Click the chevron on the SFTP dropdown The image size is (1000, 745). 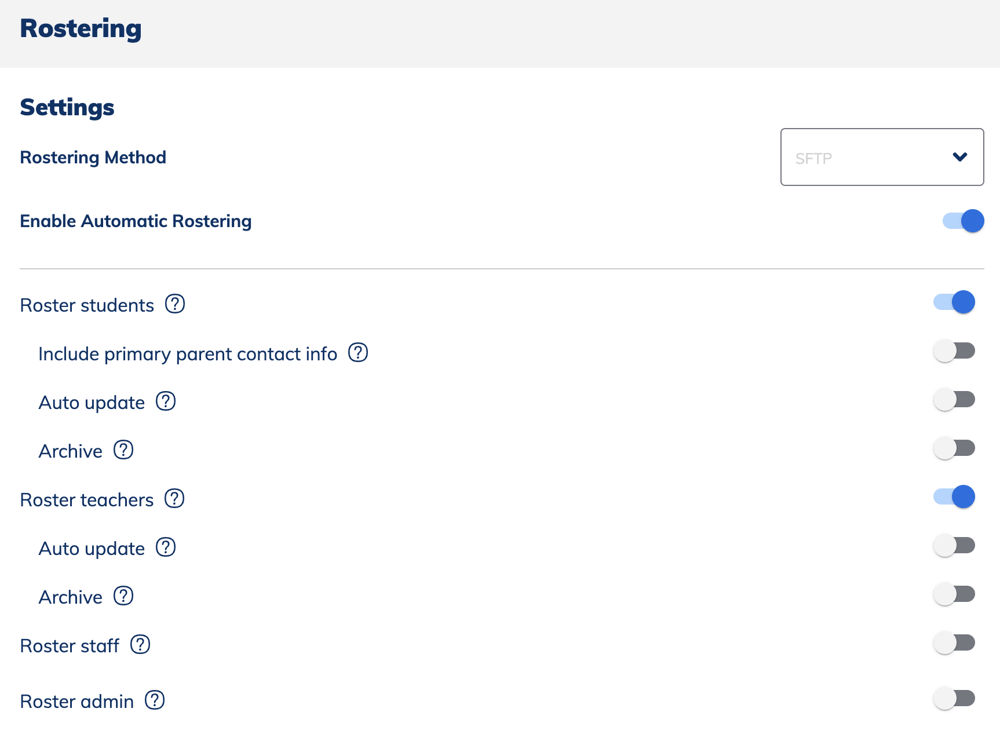(x=959, y=157)
